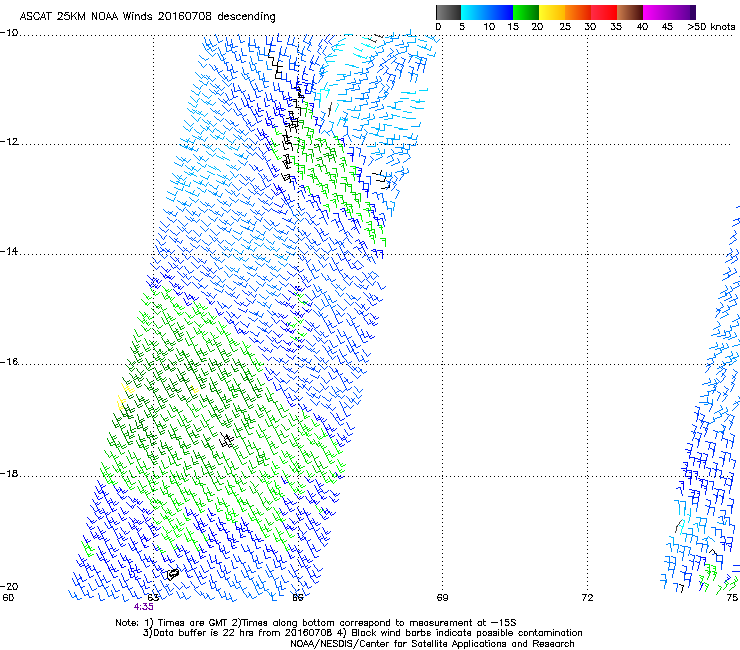Click the yellow wind barbs near 16.5S

(x=124, y=396)
